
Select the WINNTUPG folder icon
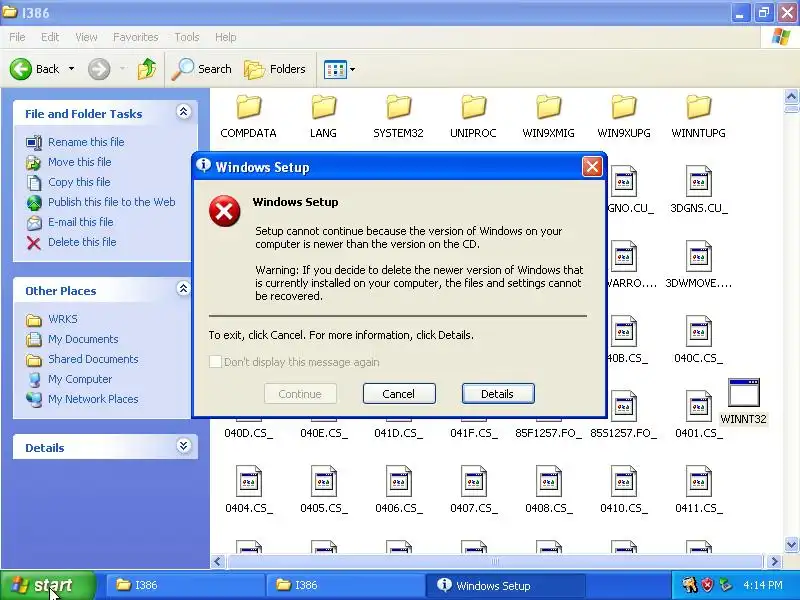click(698, 107)
